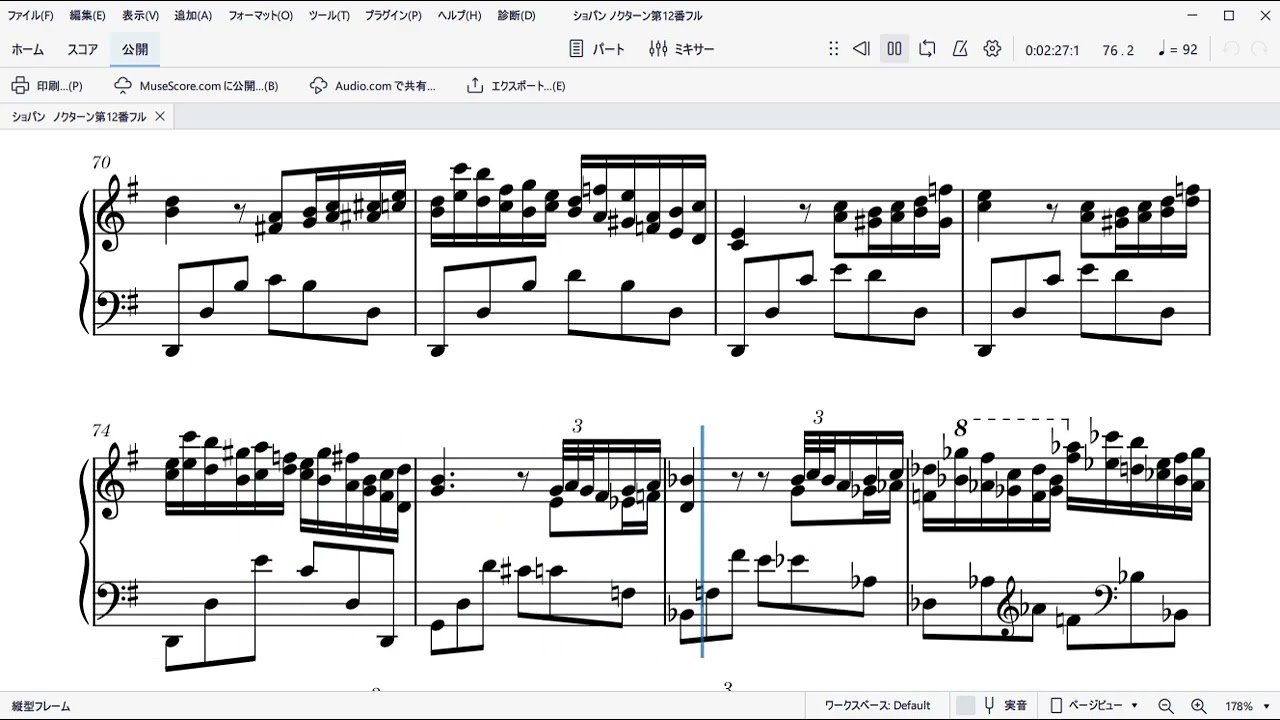The height and width of the screenshot is (720, 1280).
Task: Click the undo arrow
Action: pyautogui.click(x=1232, y=49)
